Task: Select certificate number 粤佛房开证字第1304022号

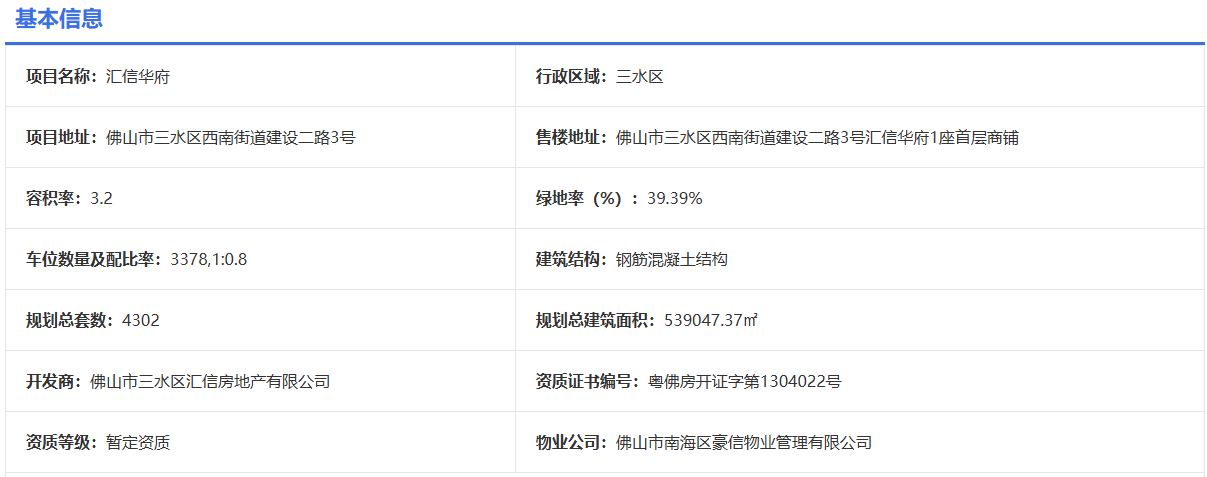Action: (745, 381)
